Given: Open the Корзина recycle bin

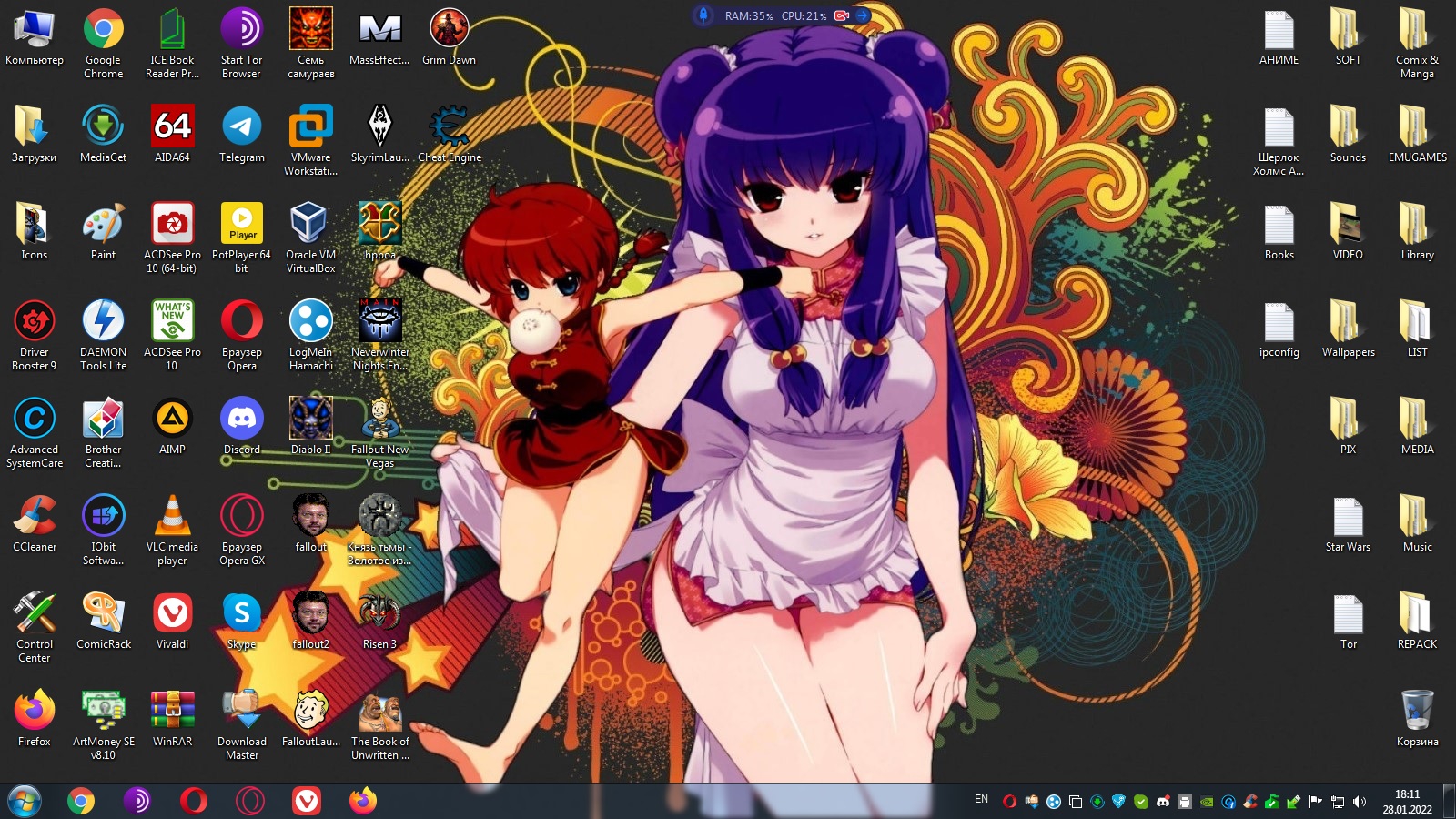Looking at the screenshot, I should (x=1417, y=719).
